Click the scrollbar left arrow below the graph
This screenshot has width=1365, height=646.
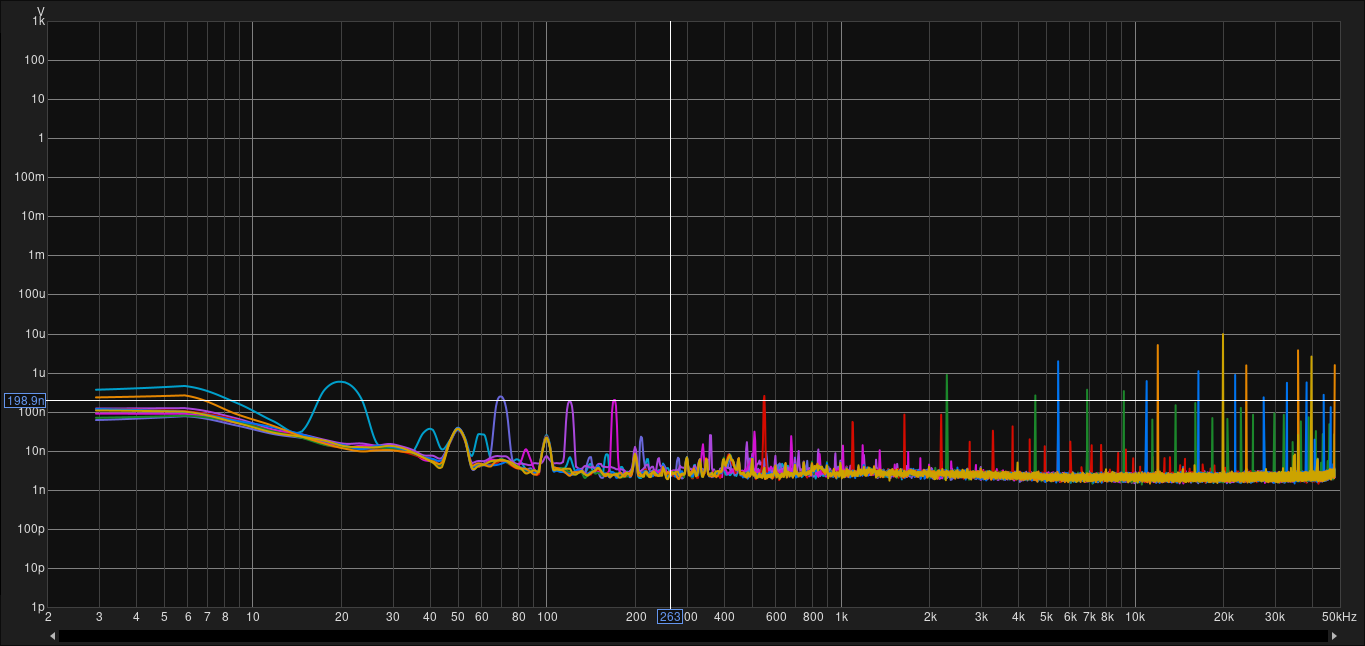(52, 635)
